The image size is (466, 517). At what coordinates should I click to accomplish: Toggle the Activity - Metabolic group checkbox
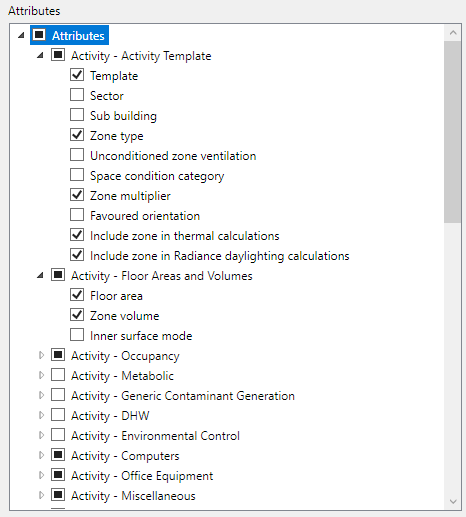[58, 375]
